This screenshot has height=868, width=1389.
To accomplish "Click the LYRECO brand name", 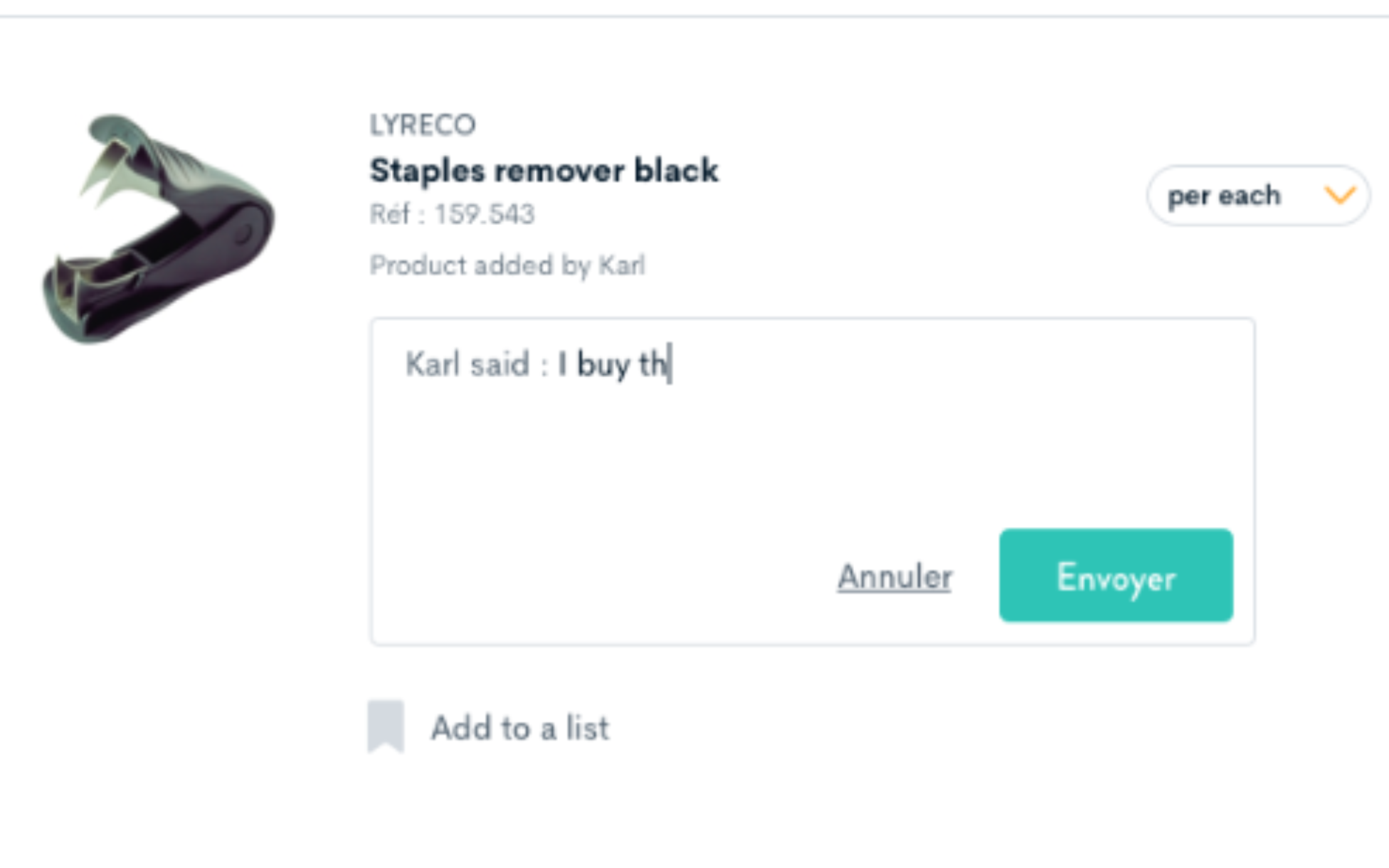I will tap(423, 125).
